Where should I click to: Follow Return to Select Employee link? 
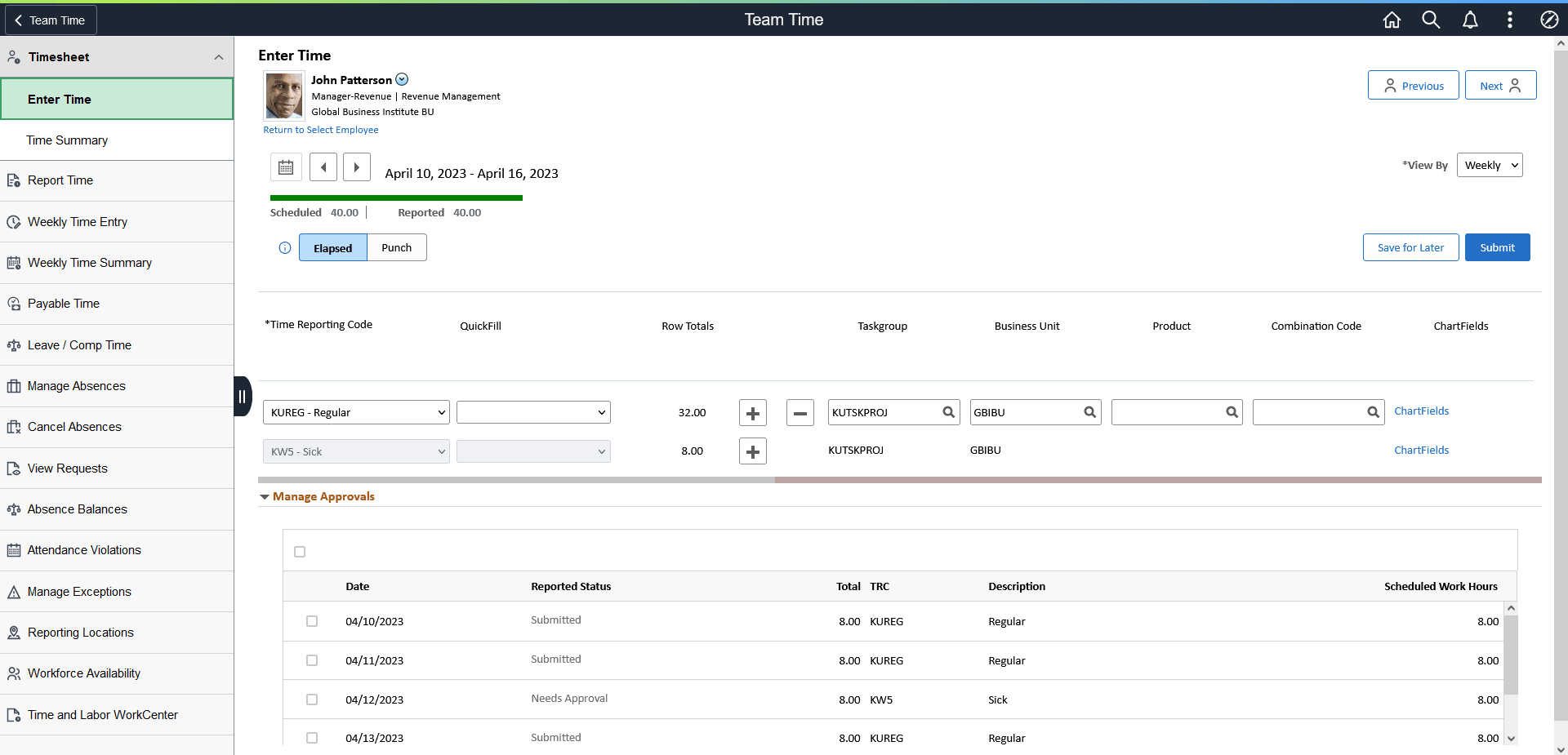[x=321, y=130]
